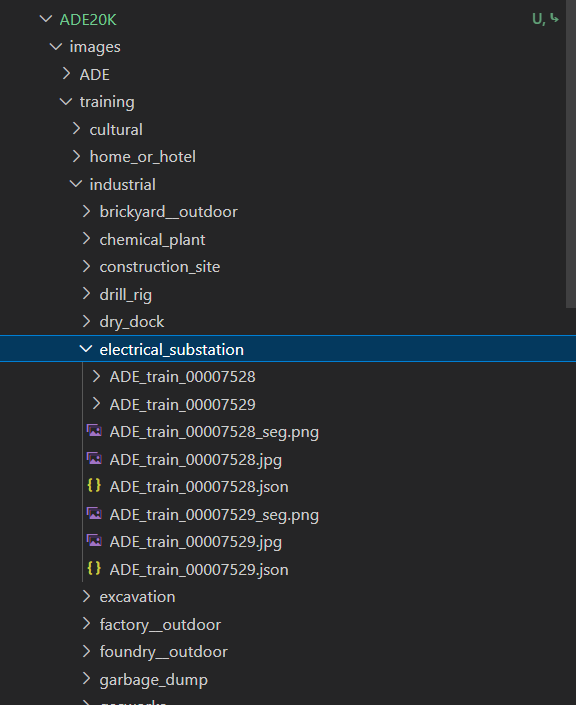Screen dimensions: 576x705
Task: Collapse the electrical_substation folder chevron
Action: click(85, 349)
